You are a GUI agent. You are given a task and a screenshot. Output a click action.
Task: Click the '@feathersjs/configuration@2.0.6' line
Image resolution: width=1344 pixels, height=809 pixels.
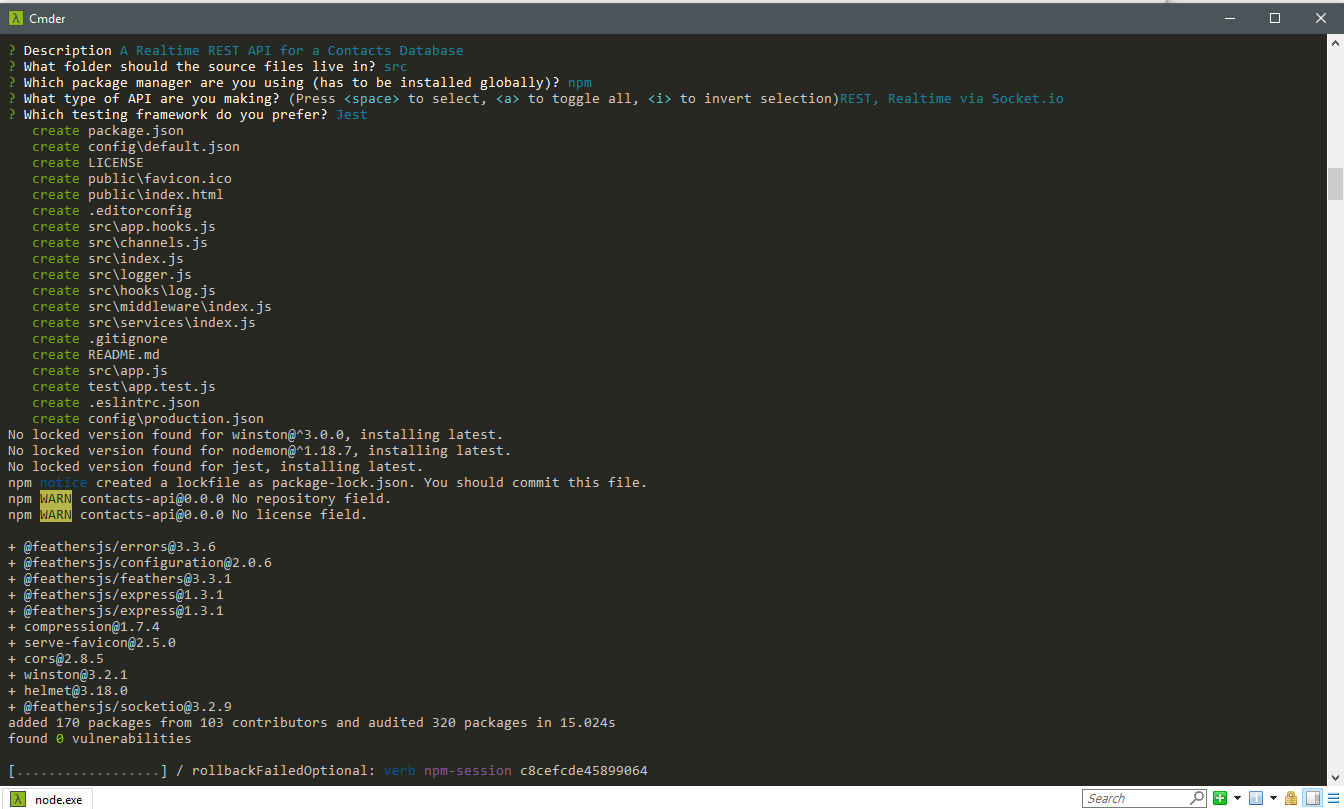click(x=140, y=563)
